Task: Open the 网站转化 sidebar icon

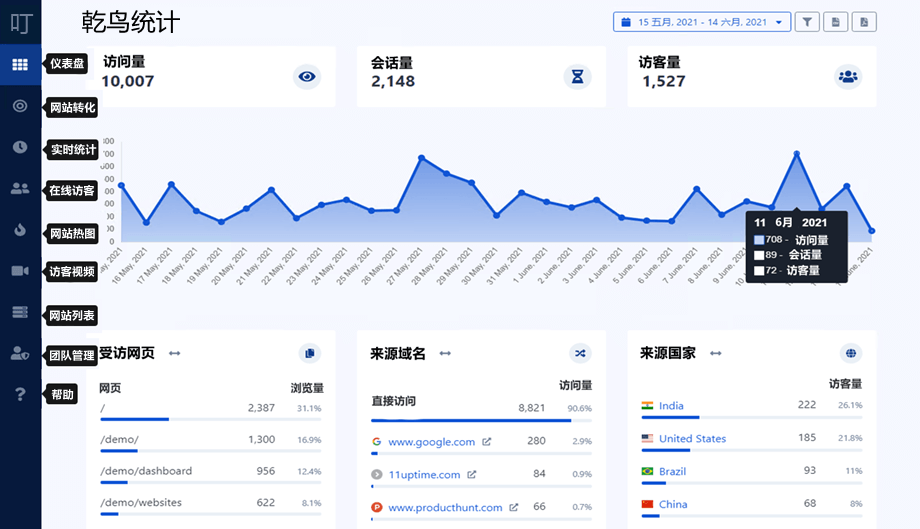Action: click(20, 106)
